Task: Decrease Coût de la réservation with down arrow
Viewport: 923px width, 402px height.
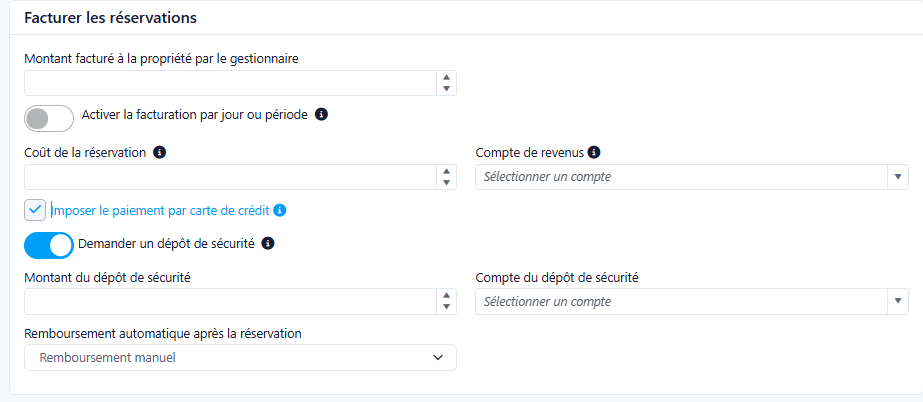Action: pos(446,183)
